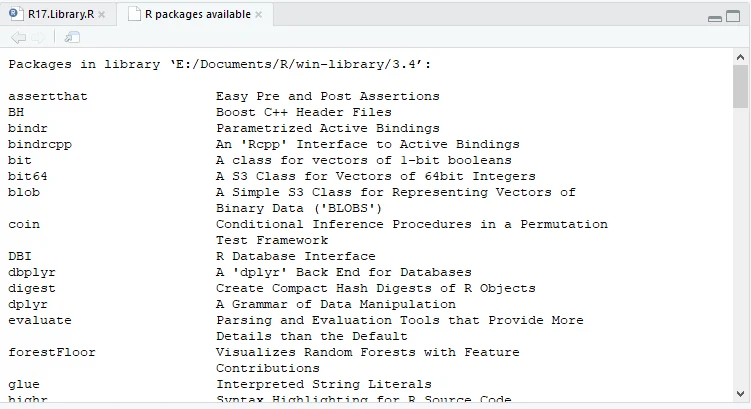Switch to the R17.Library.R tab
This screenshot has width=751, height=409.
coord(58,15)
